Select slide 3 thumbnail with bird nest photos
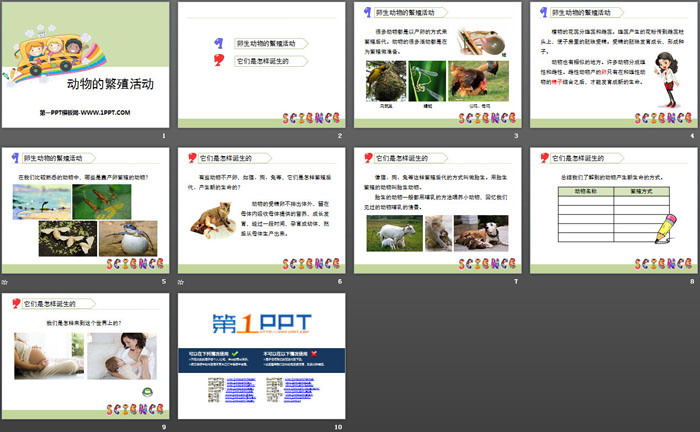Viewport: 700px width, 432px height. point(438,65)
